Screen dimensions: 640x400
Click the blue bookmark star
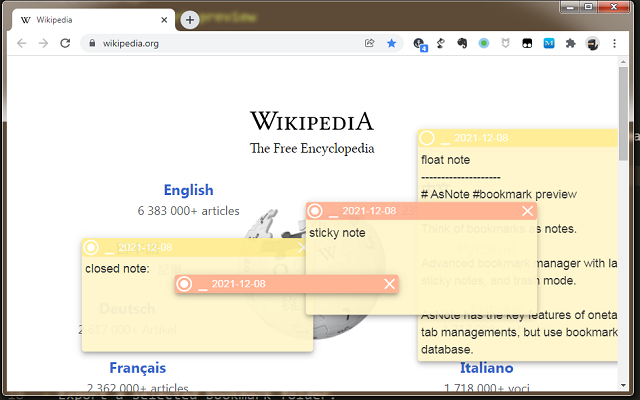pos(391,43)
